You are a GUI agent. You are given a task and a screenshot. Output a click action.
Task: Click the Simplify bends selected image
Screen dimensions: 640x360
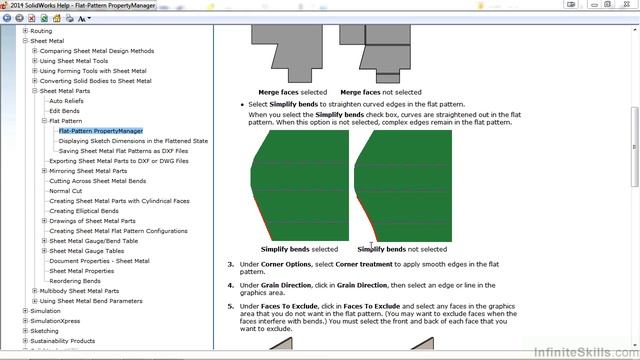[x=300, y=185]
